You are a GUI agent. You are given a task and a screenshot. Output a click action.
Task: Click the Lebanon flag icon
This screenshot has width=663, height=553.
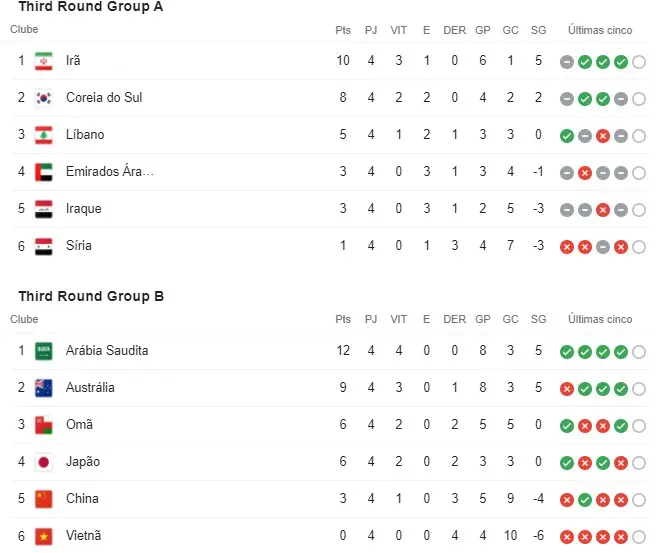[x=44, y=135]
